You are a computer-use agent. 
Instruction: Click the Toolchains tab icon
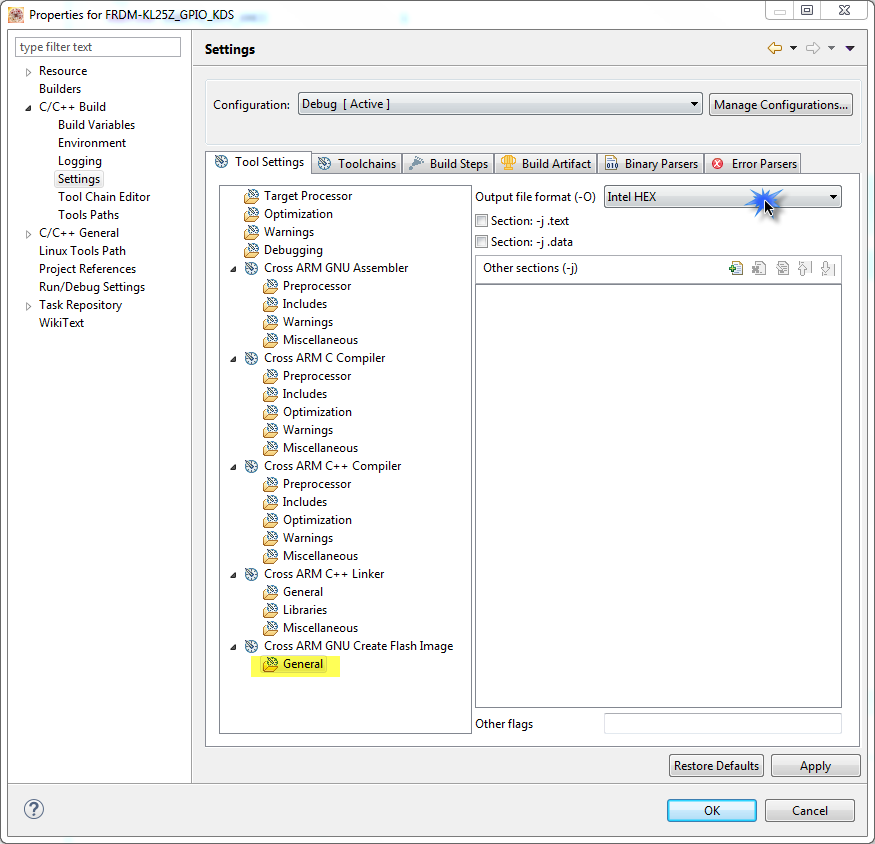click(324, 164)
